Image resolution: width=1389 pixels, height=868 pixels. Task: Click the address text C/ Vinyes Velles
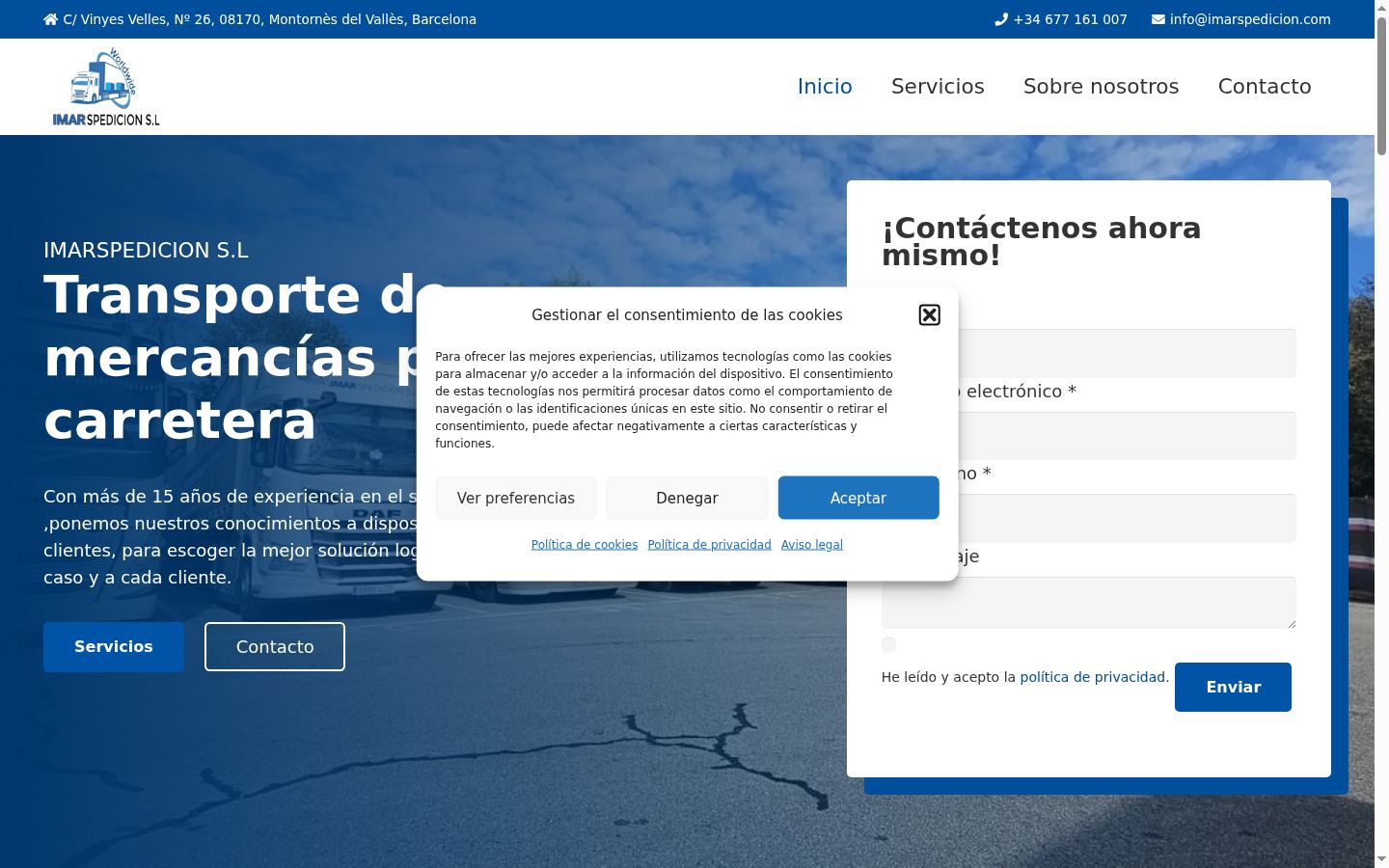(270, 19)
